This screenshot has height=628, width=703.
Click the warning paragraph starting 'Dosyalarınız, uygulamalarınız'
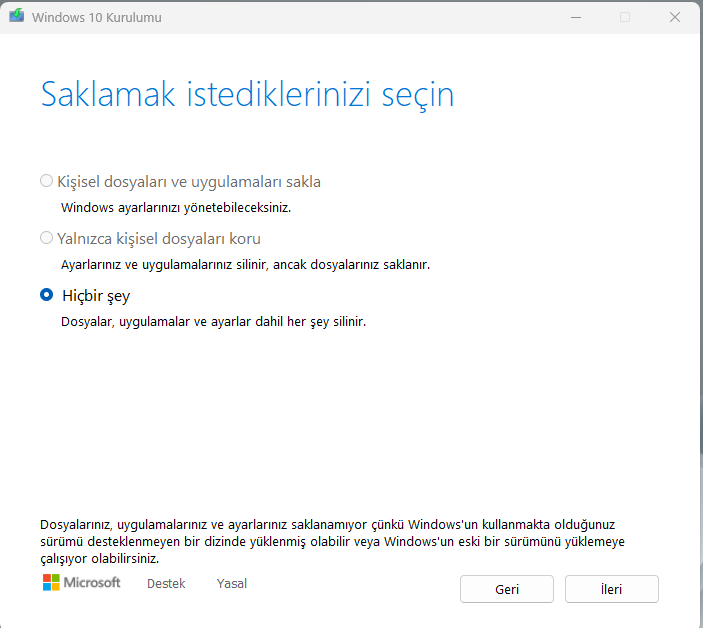(332, 541)
